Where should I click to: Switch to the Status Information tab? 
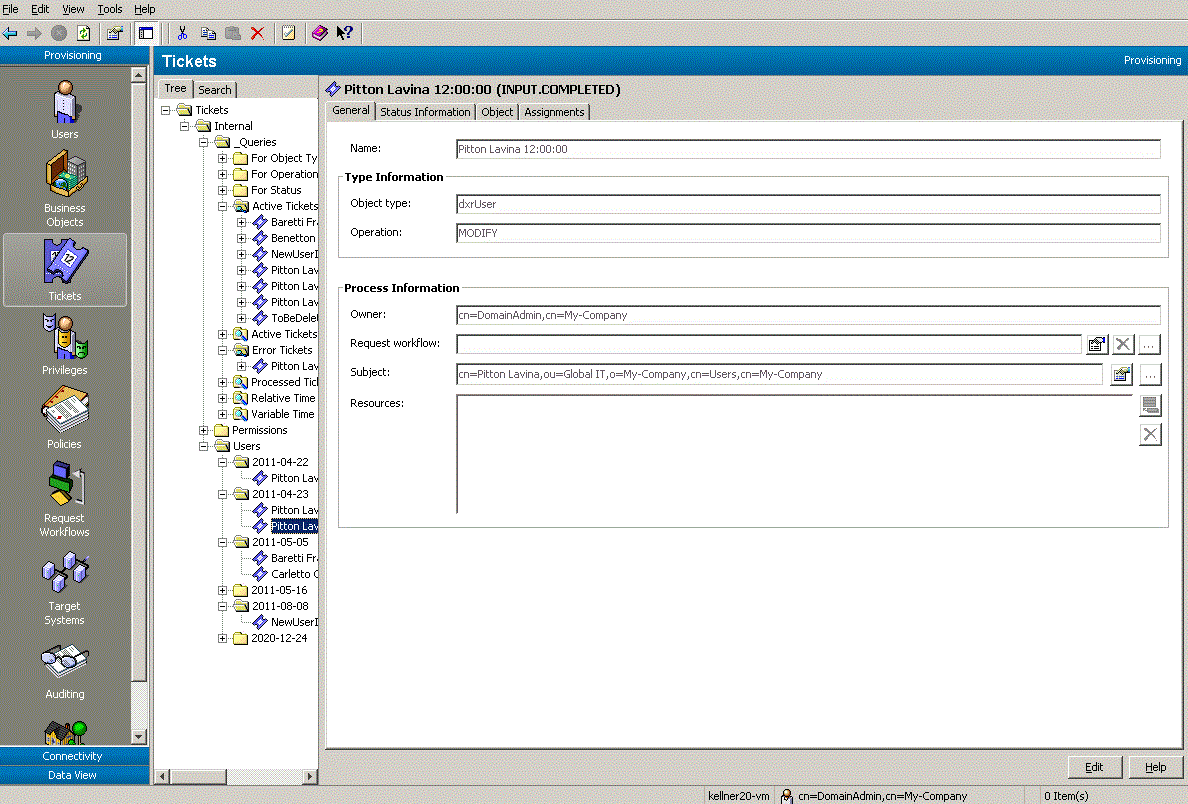point(425,111)
